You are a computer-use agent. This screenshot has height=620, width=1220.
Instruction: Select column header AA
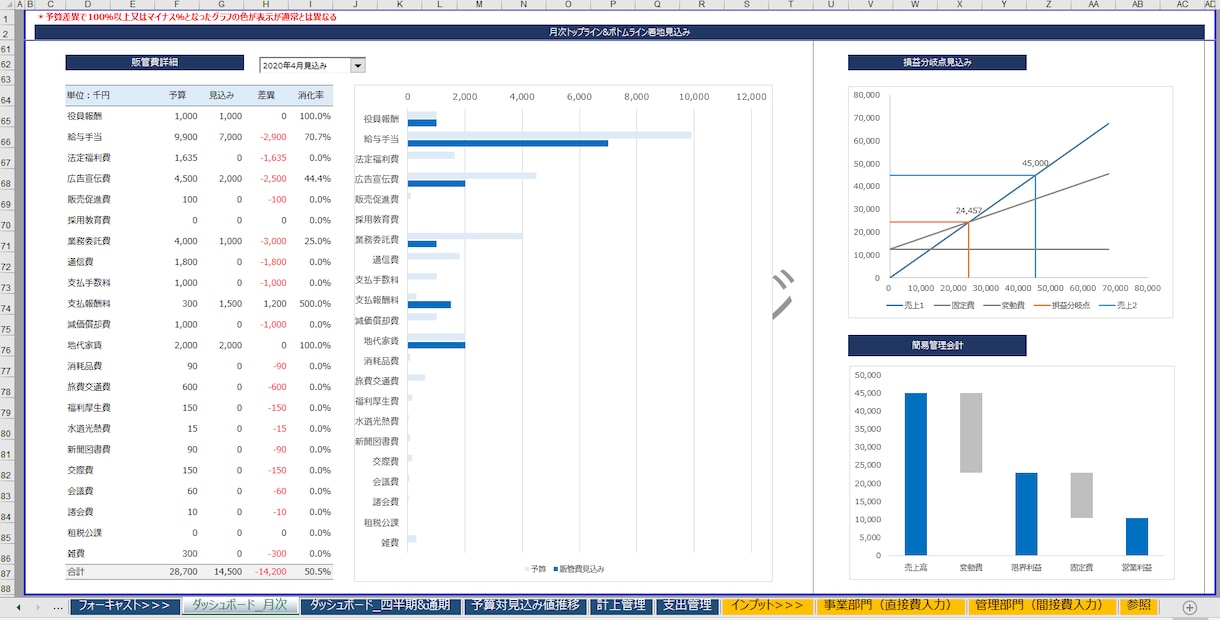point(1092,5)
